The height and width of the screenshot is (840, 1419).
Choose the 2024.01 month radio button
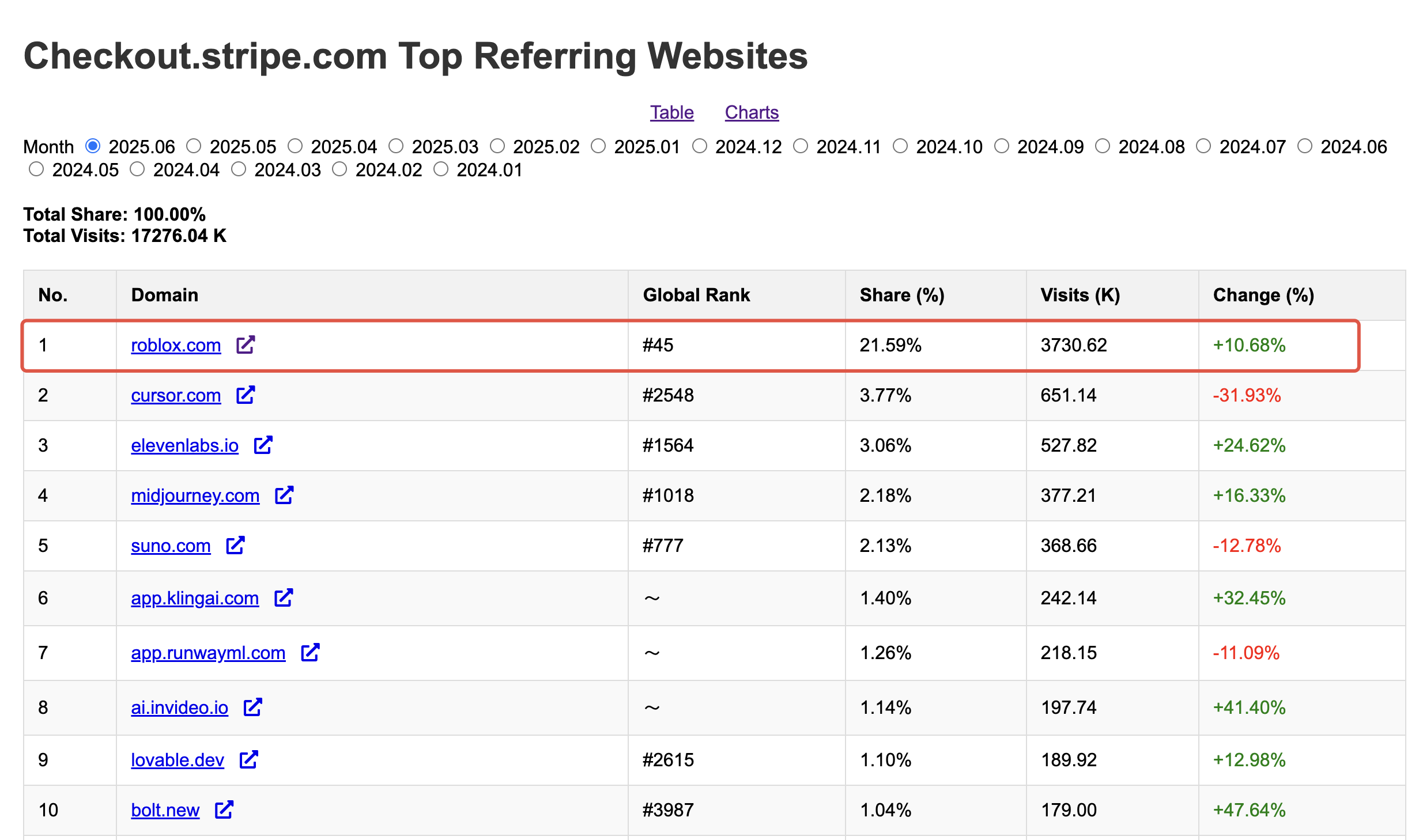(441, 169)
